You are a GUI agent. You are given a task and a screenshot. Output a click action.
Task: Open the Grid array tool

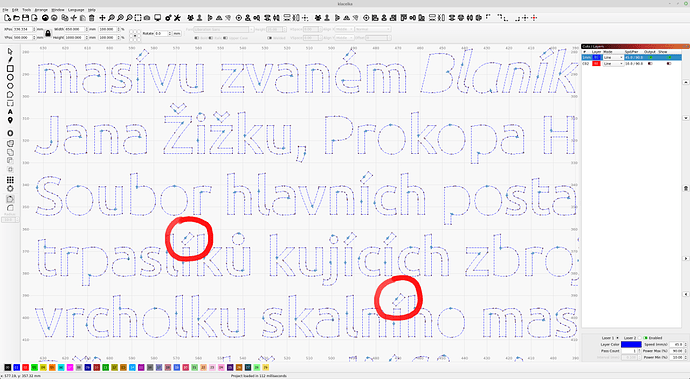(10, 180)
